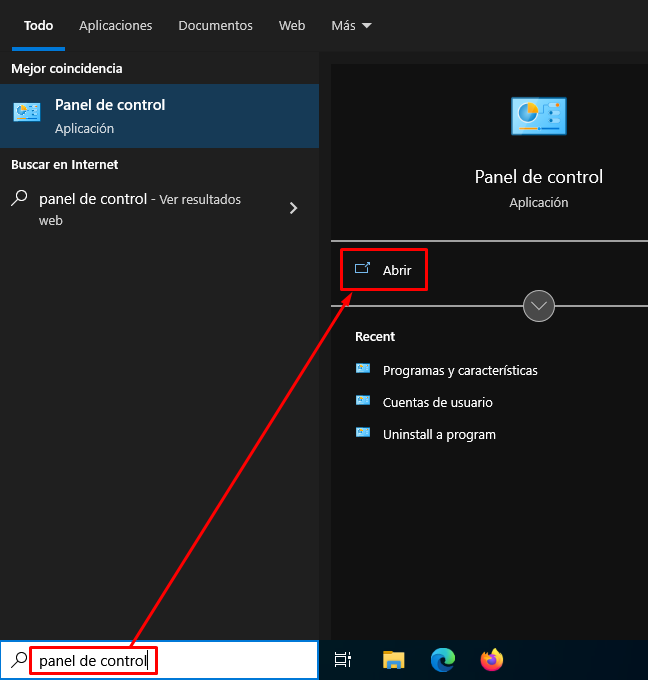The width and height of the screenshot is (648, 681).
Task: Click the Aplicación label under preview title
Action: click(539, 202)
